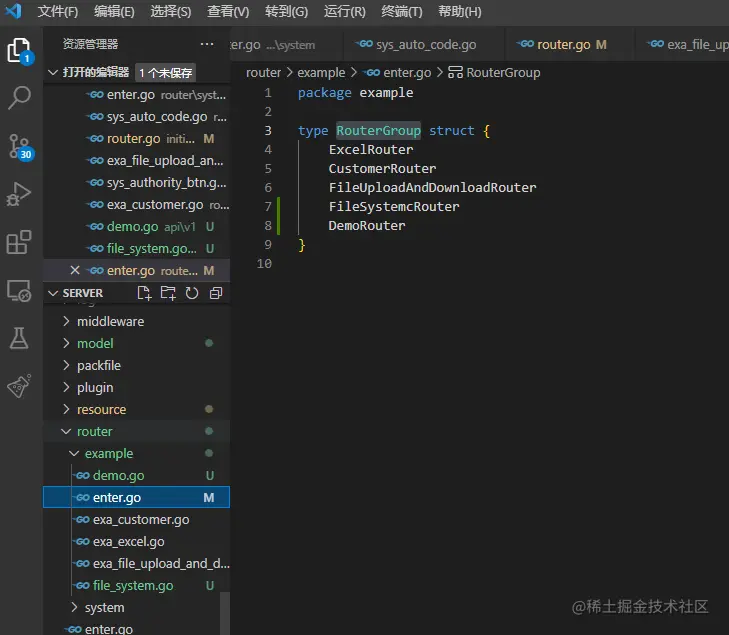Open the test beaker extension icon
The width and height of the screenshot is (729, 635).
point(19,386)
